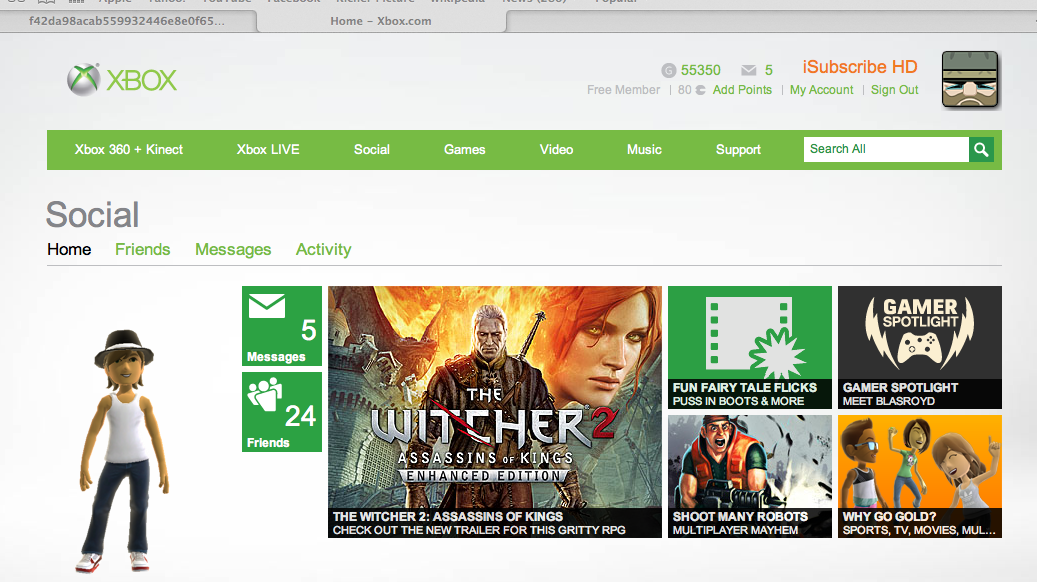1037x582 pixels.
Task: Switch to the Activity sub-tab
Action: point(323,249)
